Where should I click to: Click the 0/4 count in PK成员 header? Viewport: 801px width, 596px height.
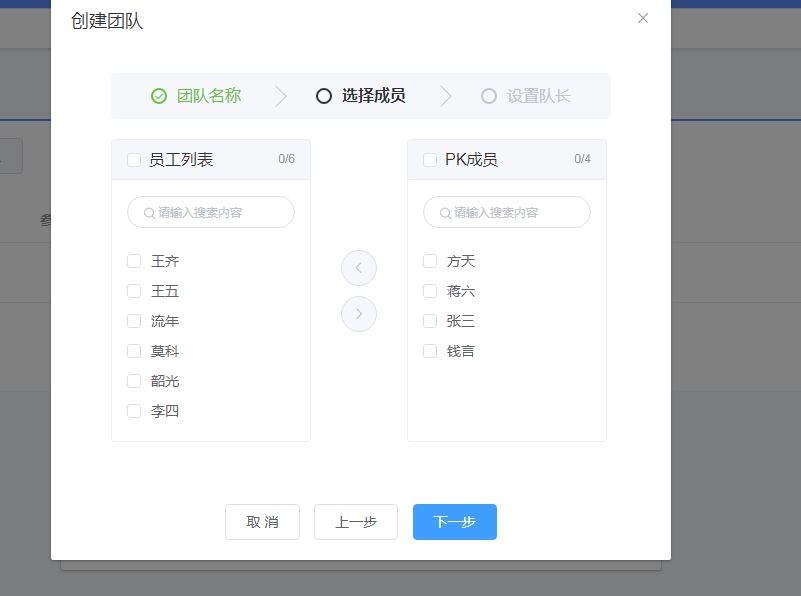tap(582, 159)
